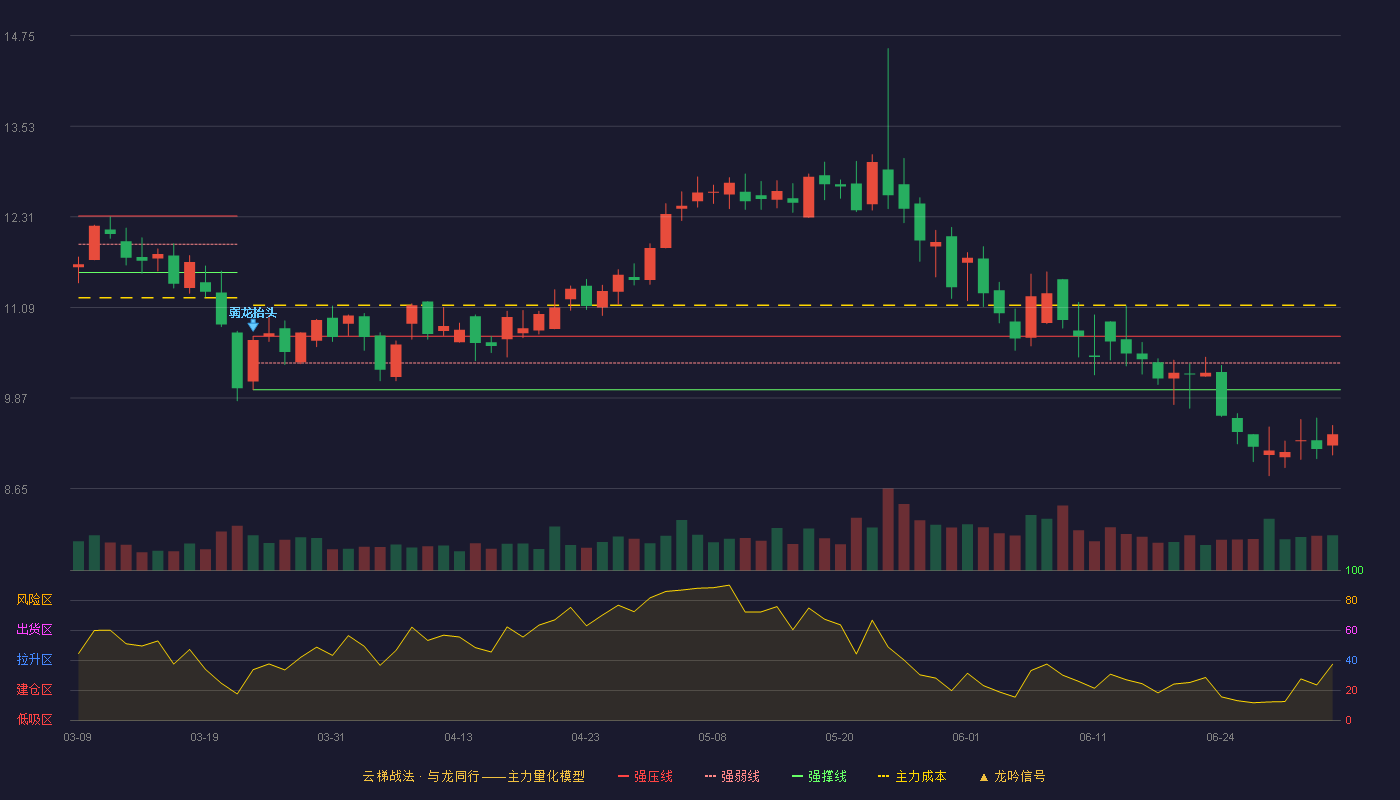The width and height of the screenshot is (1400, 800).
Task: Click the green 100 indicator axis value
Action: coord(1354,571)
